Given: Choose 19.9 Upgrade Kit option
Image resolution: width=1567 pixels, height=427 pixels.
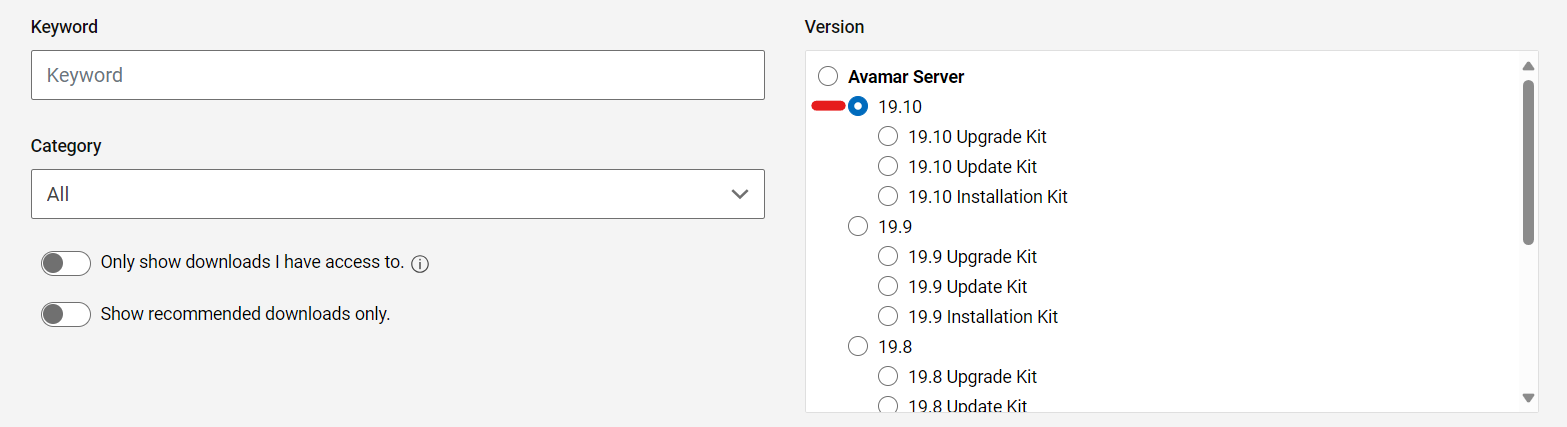Looking at the screenshot, I should coord(888,256).
